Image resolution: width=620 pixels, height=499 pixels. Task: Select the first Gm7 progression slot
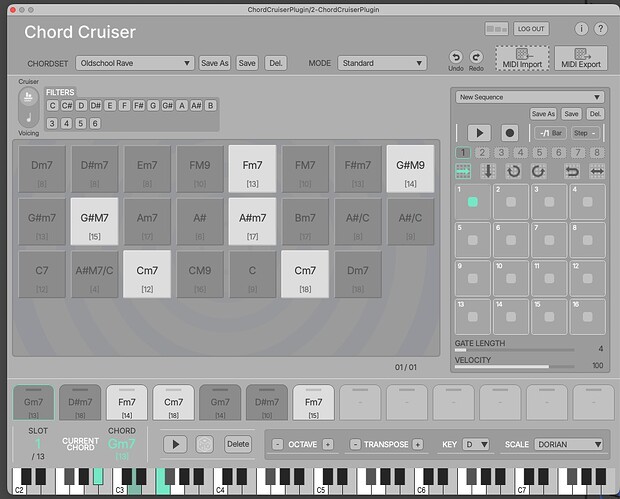click(34, 403)
